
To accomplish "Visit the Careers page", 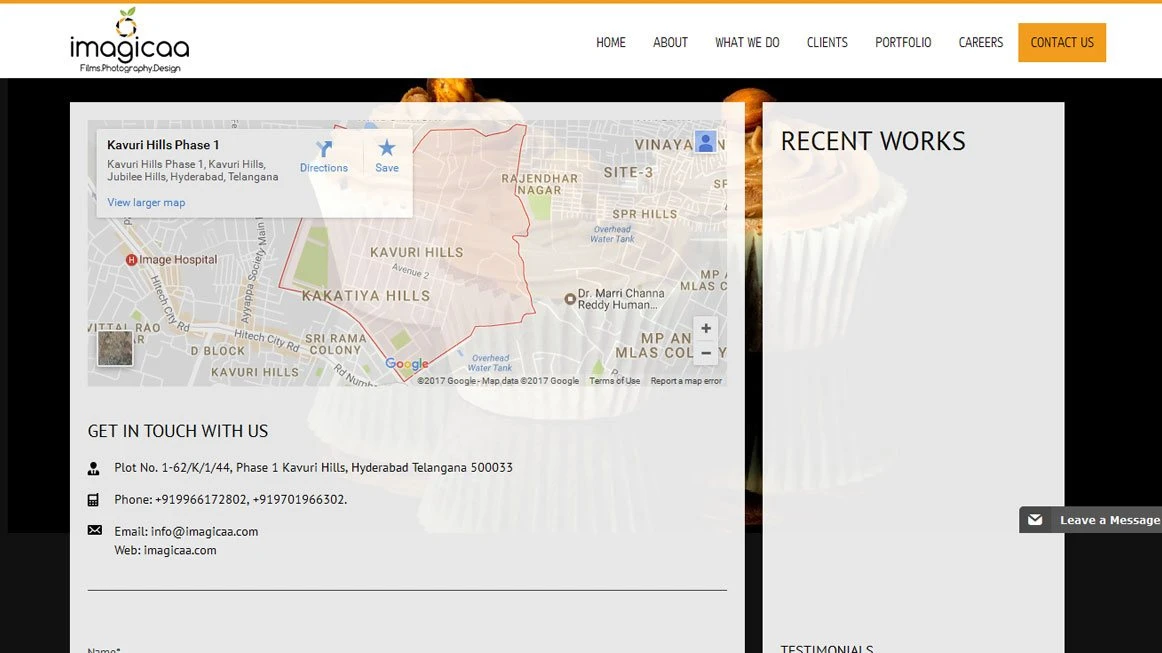I will 980,43.
